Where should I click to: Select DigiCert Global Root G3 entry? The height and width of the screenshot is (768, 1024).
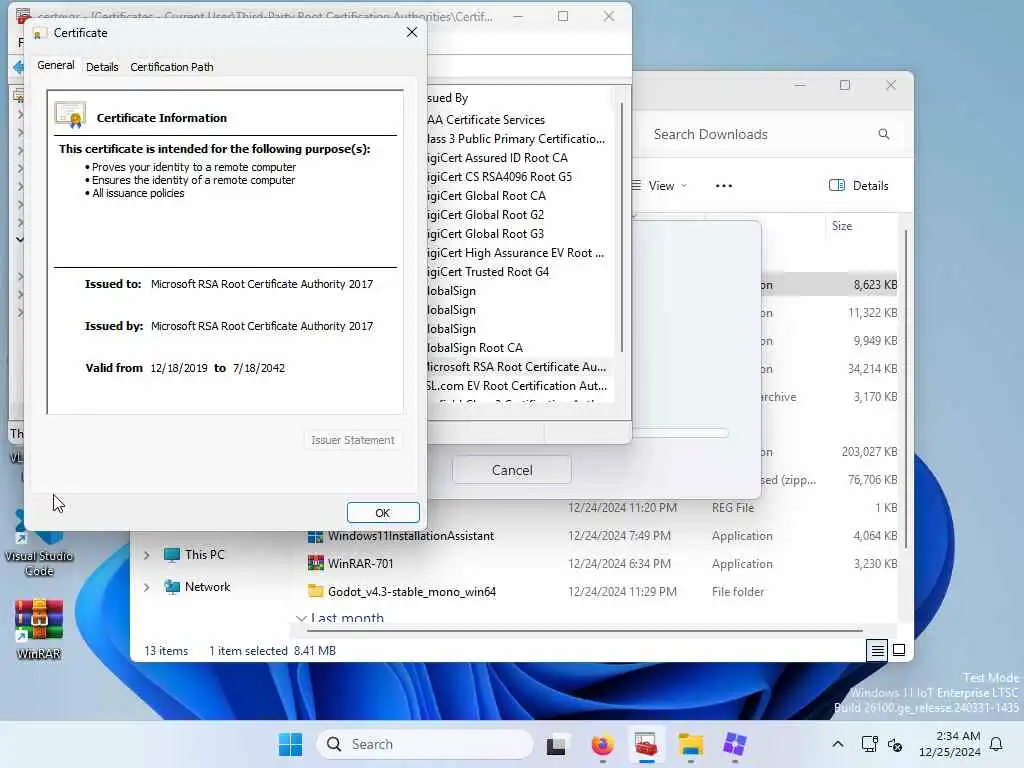[x=485, y=234]
